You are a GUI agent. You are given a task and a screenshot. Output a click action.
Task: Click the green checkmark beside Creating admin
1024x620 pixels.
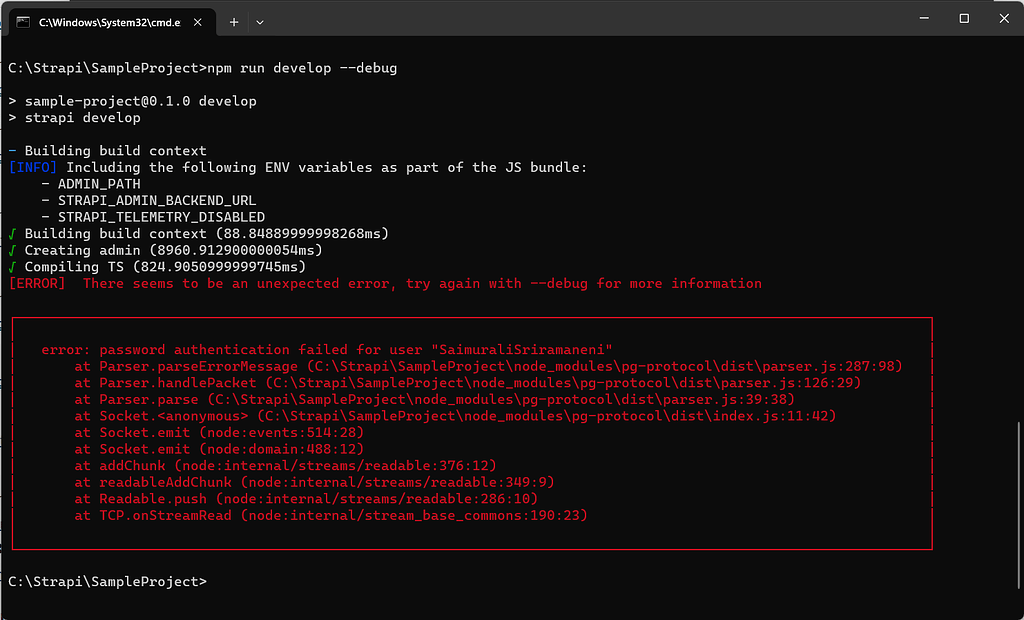(x=13, y=250)
